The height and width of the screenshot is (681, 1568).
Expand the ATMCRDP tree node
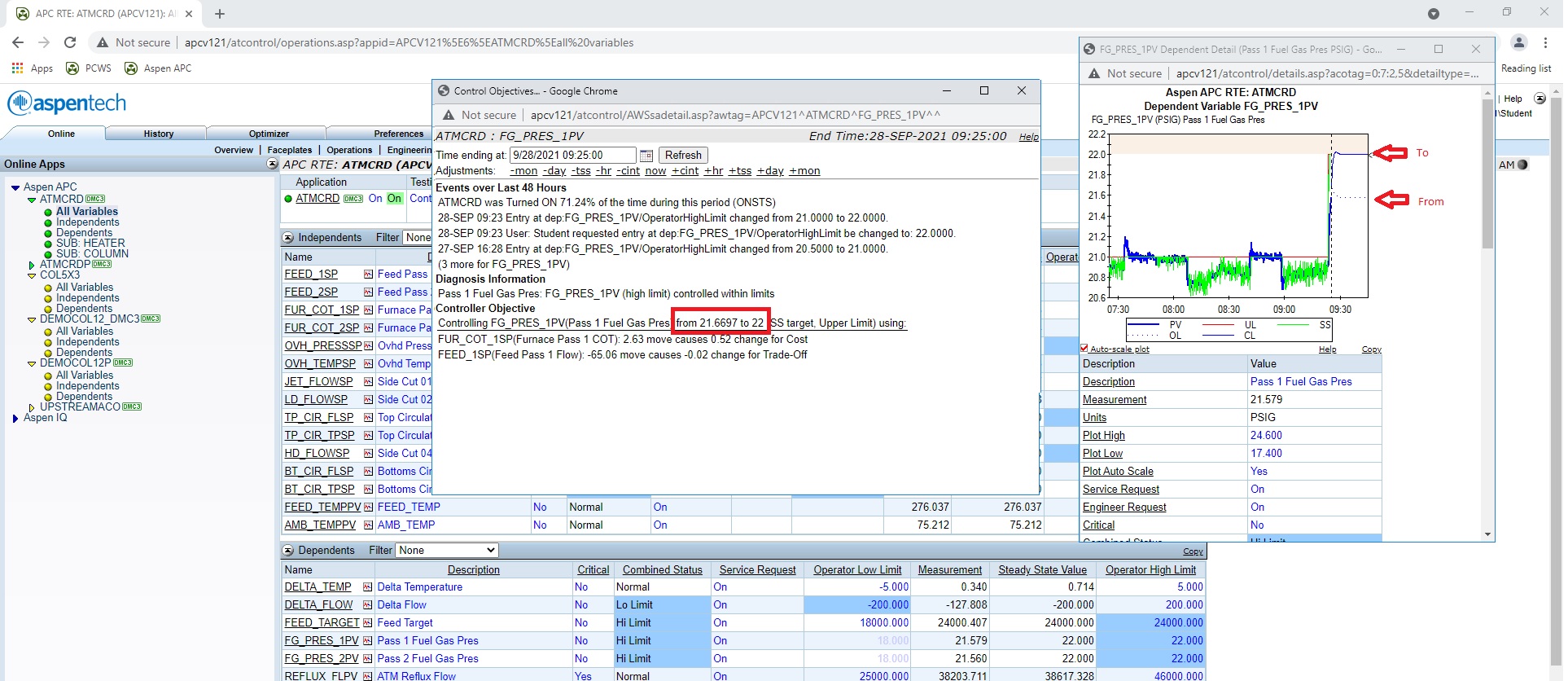(32, 266)
